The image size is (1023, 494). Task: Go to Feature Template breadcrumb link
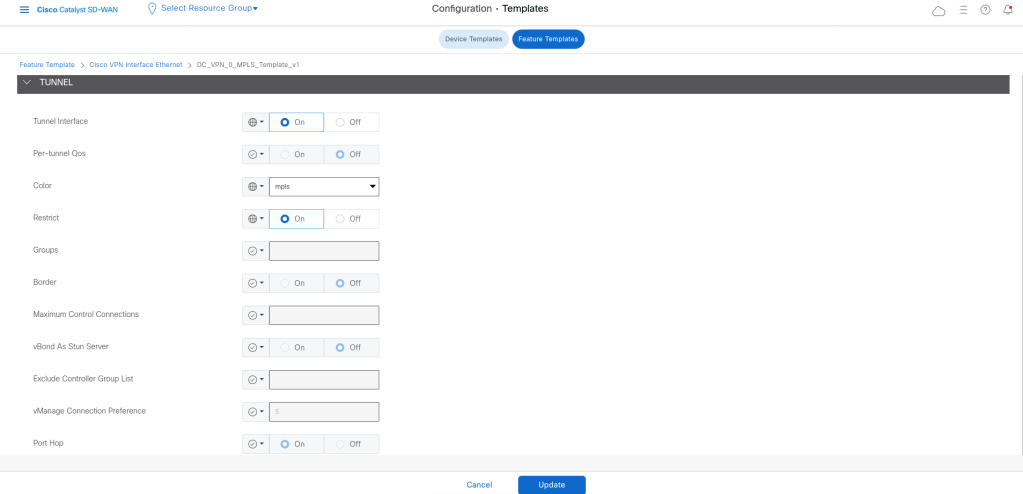(47, 65)
